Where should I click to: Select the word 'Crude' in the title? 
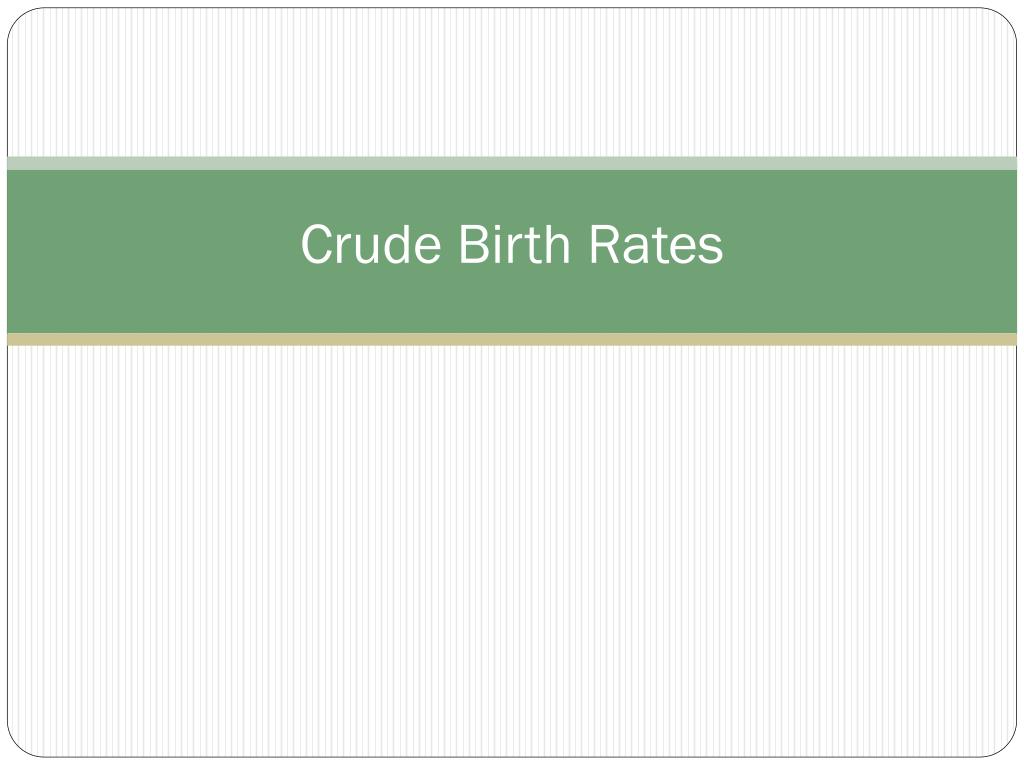pyautogui.click(x=371, y=244)
